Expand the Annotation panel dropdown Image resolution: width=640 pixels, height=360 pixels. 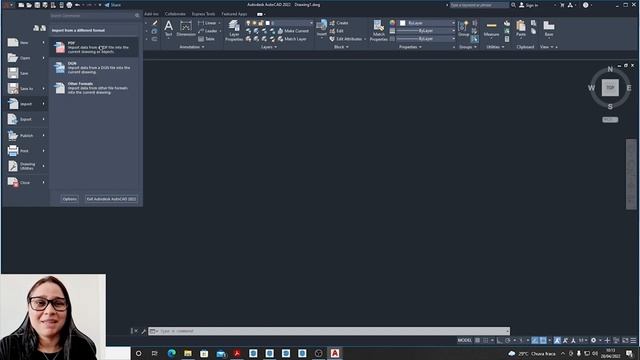tap(192, 47)
